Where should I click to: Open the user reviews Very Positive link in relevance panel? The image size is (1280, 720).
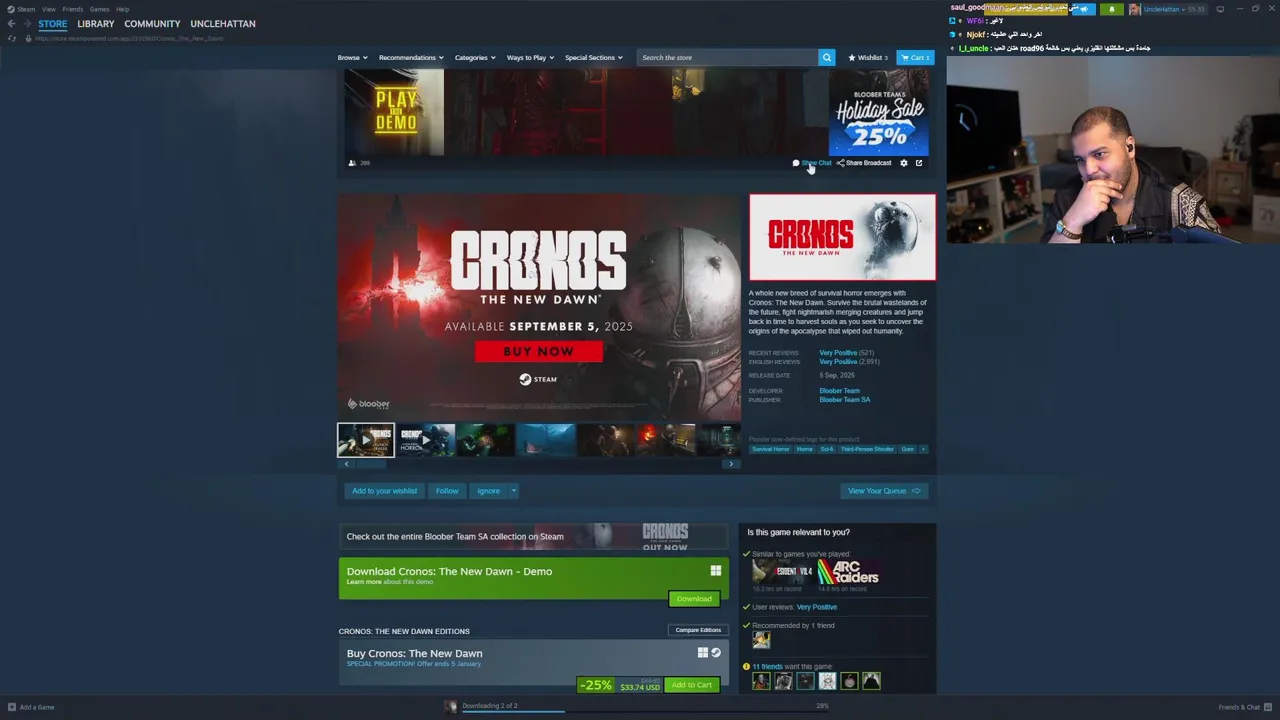coord(817,607)
